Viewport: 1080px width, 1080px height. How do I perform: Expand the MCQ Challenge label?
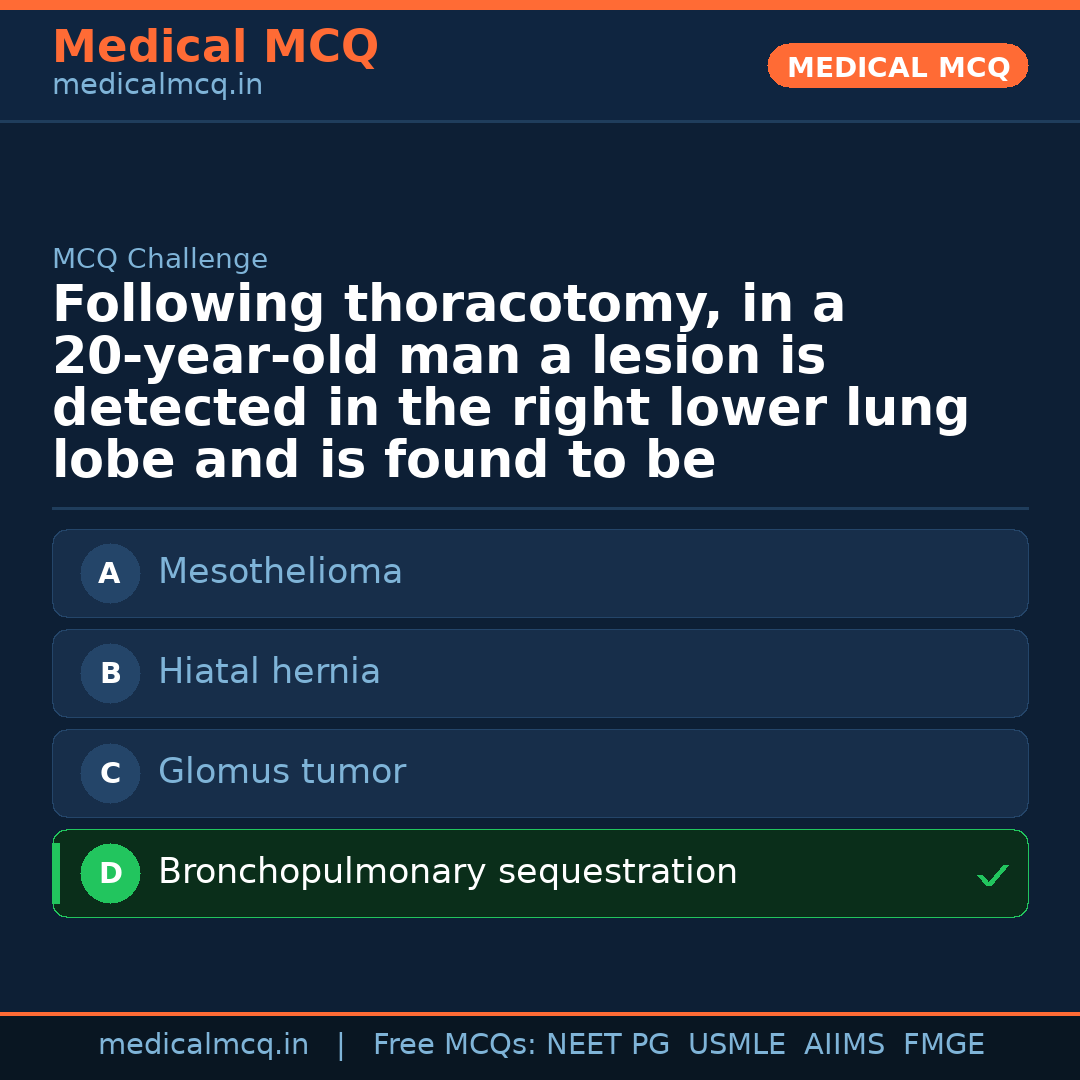tap(160, 258)
